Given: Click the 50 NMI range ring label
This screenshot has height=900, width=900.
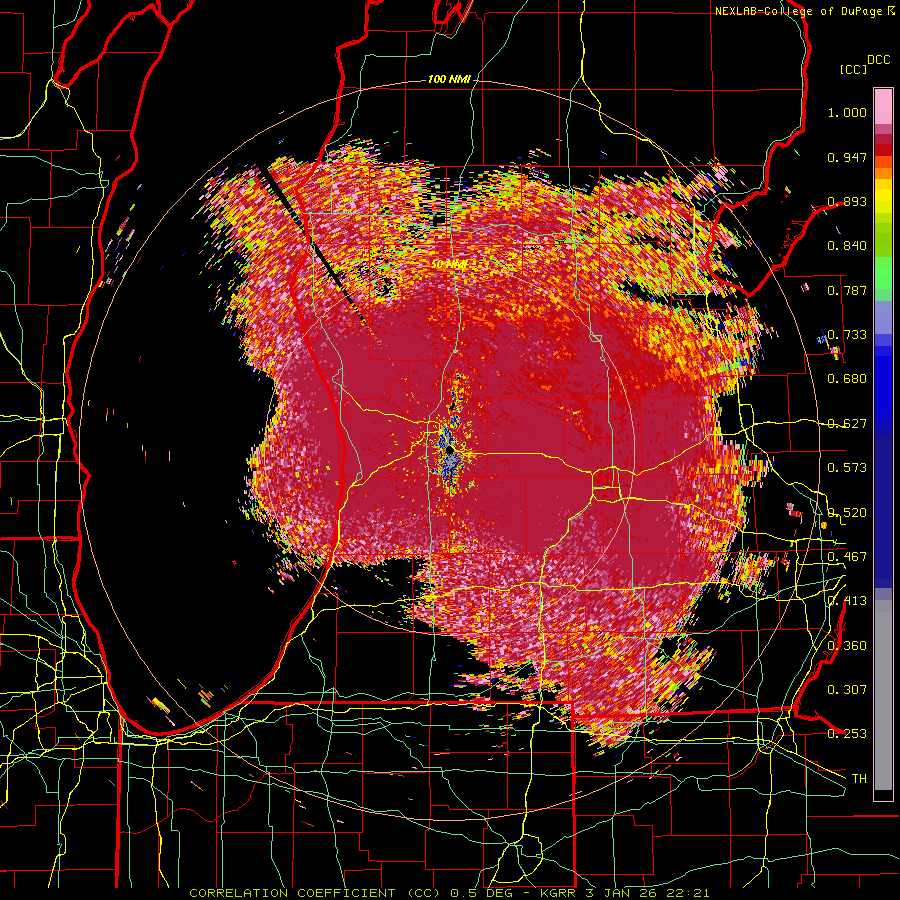Looking at the screenshot, I should (x=449, y=264).
